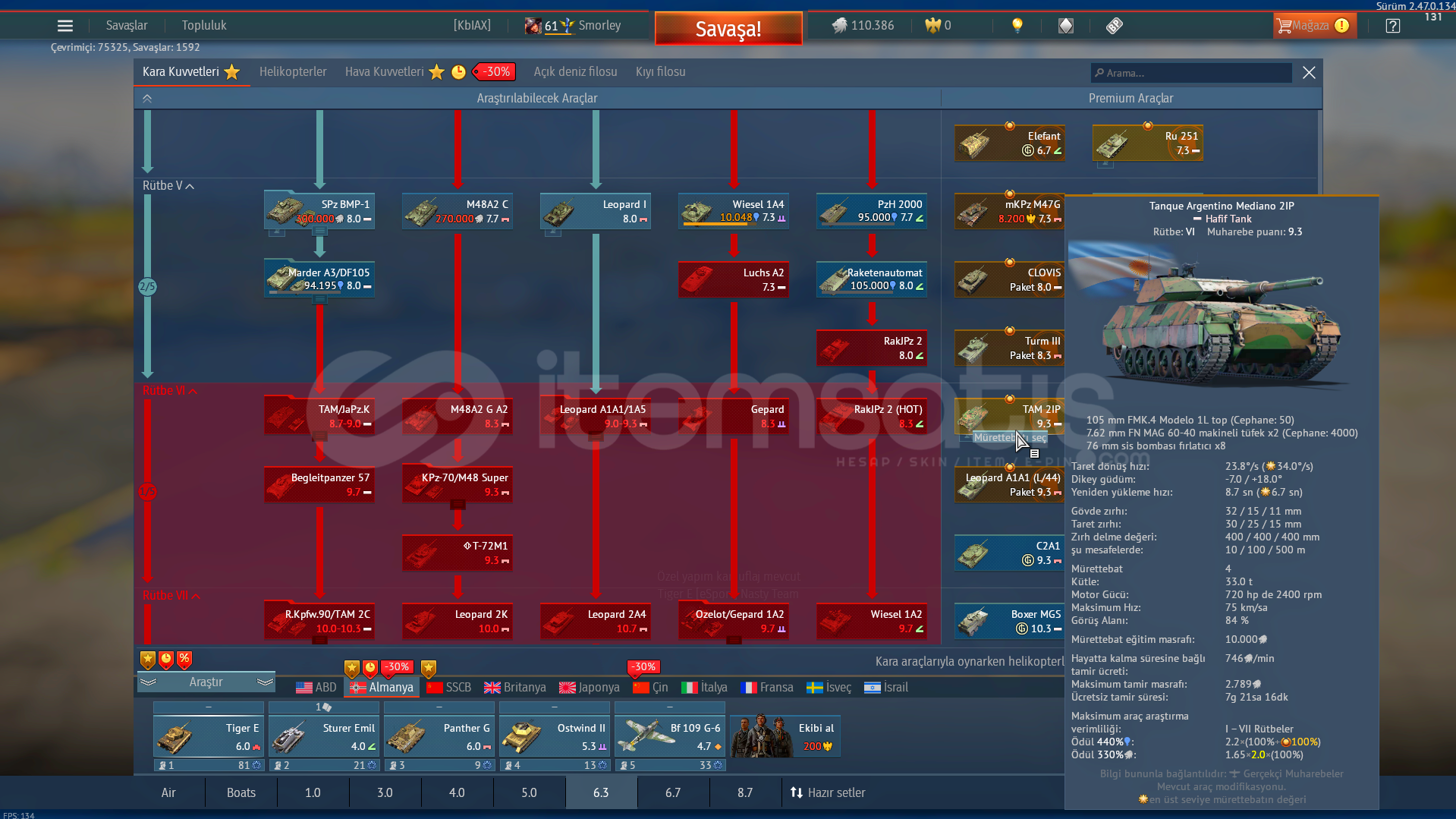The height and width of the screenshot is (819, 1456).
Task: Select the mKPz M47G premium tank
Action: click(1010, 211)
